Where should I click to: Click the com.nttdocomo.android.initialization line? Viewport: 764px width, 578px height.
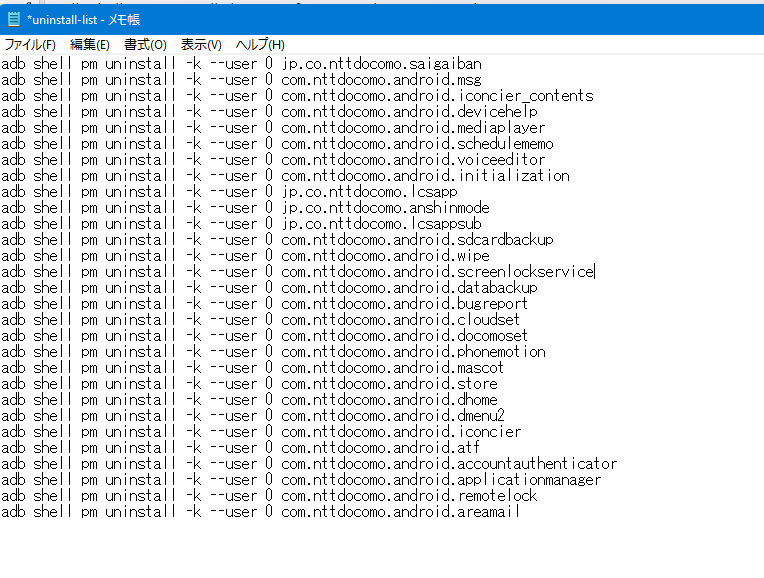point(286,176)
